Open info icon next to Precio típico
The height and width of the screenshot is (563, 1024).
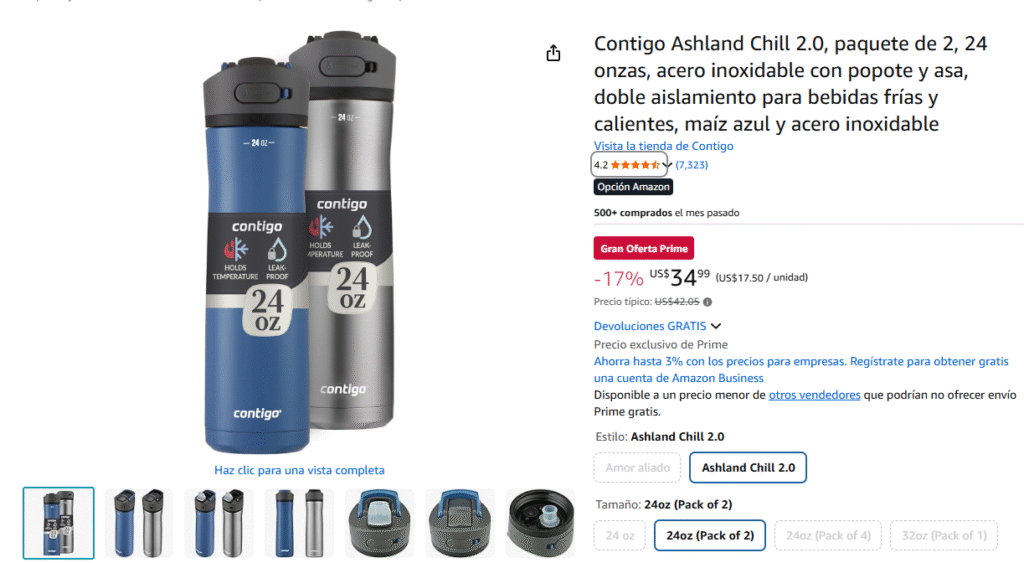tap(708, 302)
